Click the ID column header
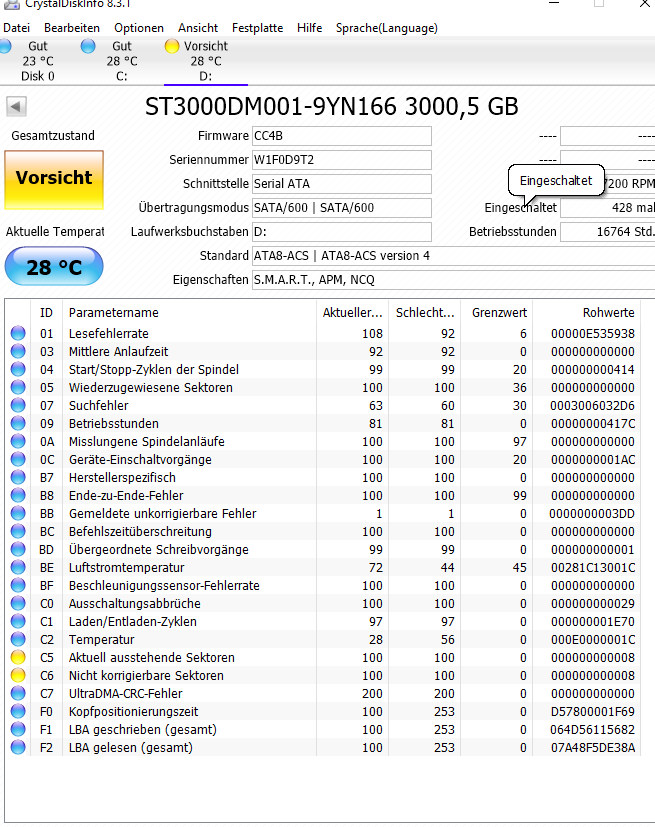This screenshot has height=827, width=655. click(x=46, y=313)
